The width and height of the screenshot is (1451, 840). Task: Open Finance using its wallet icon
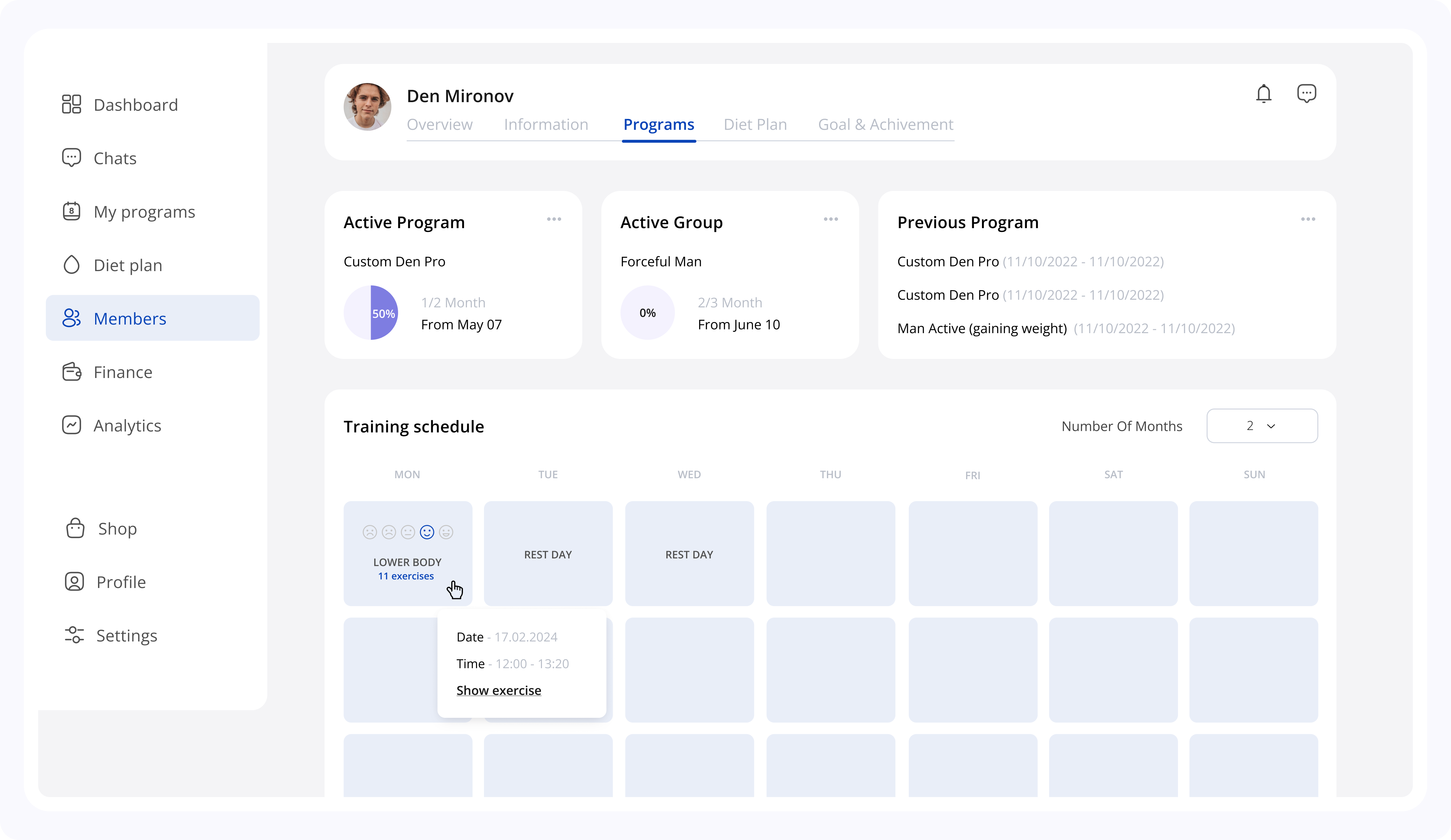(71, 372)
